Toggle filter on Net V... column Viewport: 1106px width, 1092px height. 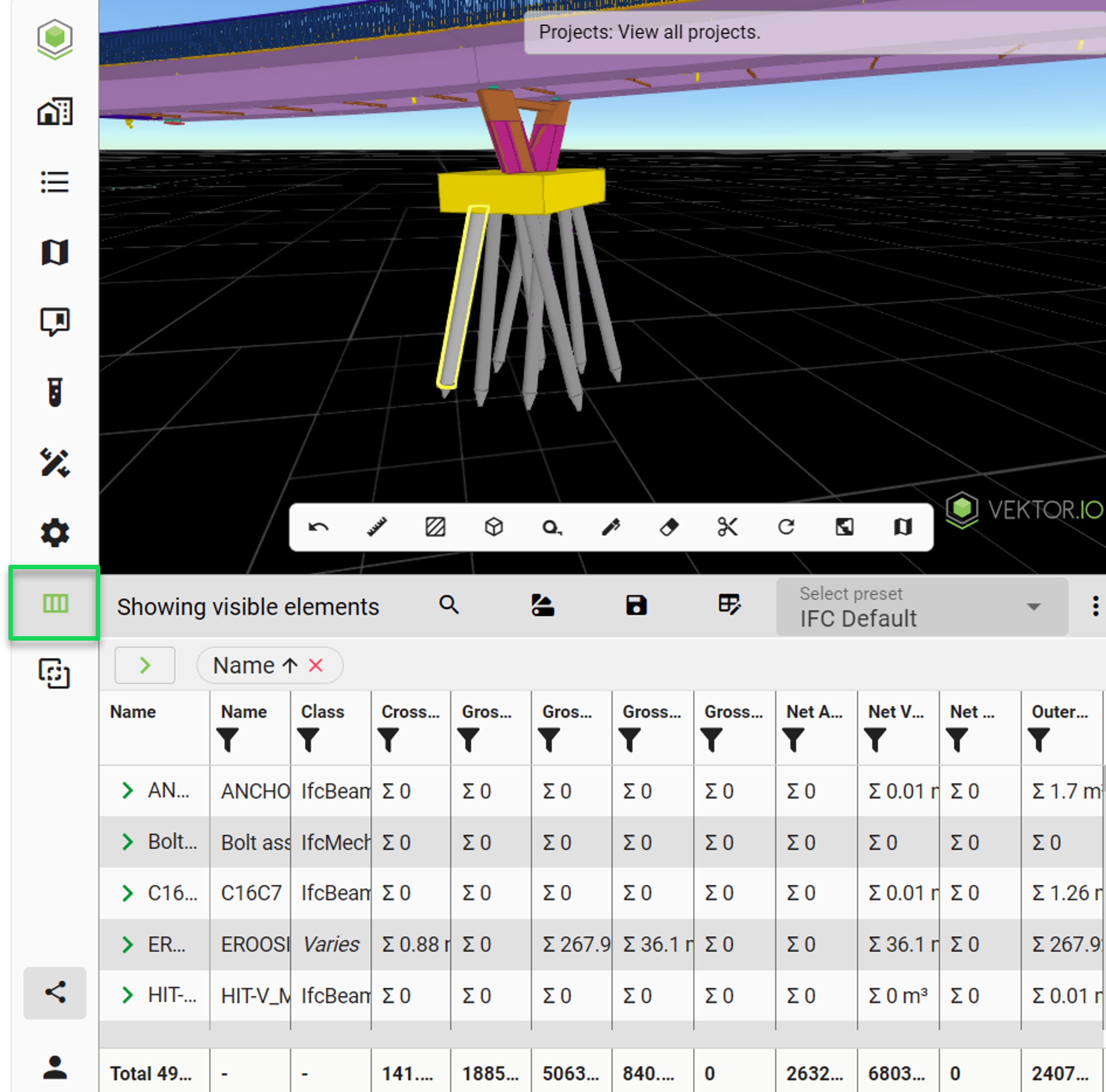[x=875, y=740]
